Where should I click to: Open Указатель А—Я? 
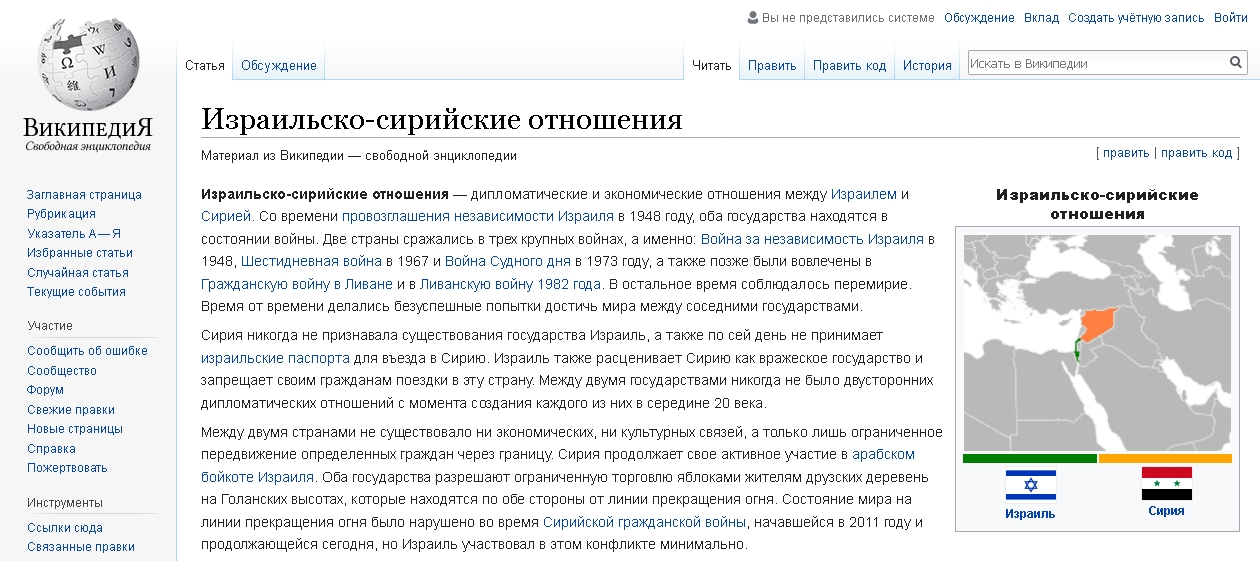pyautogui.click(x=72, y=234)
